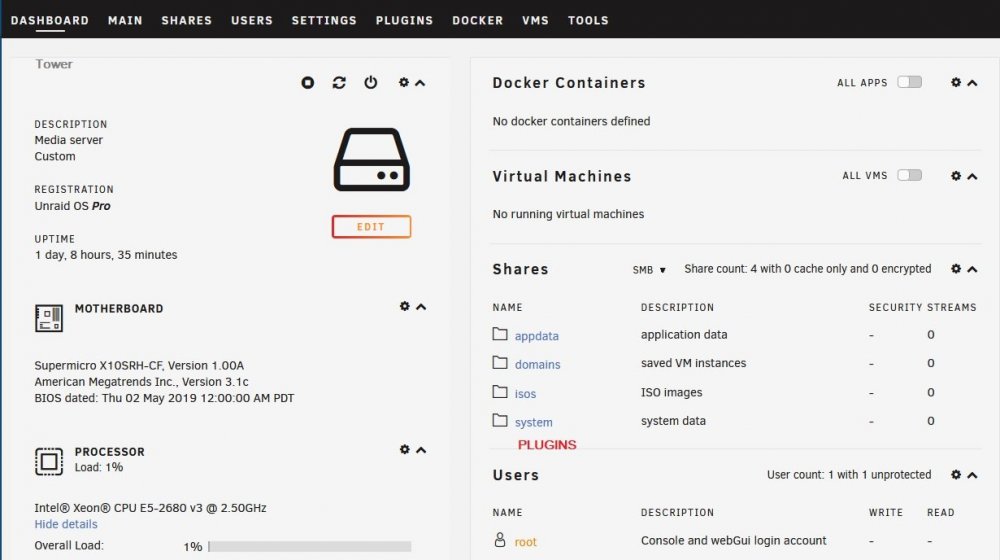This screenshot has height=560, width=1000.
Task: Open Users section settings gear
Action: [956, 475]
